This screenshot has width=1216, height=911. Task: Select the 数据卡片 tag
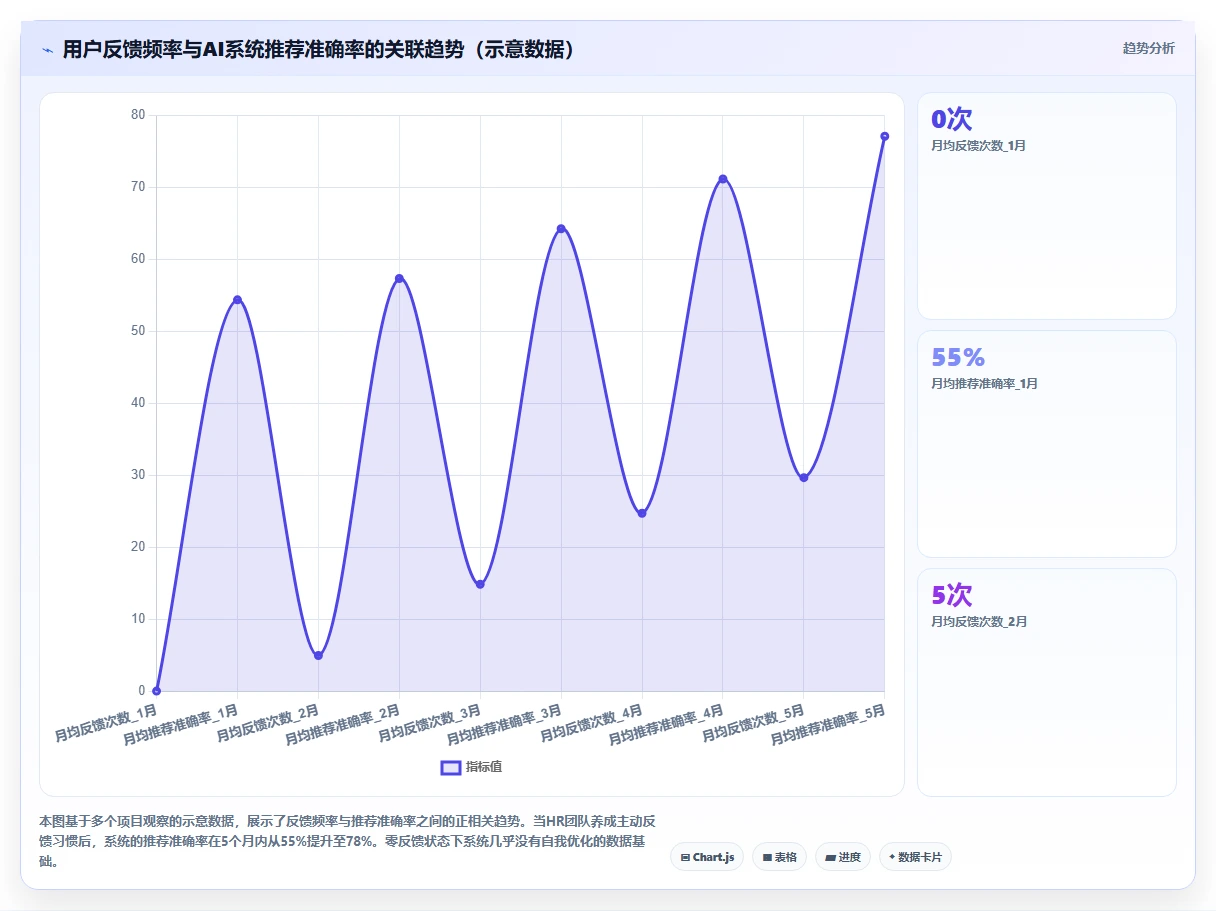click(915, 857)
